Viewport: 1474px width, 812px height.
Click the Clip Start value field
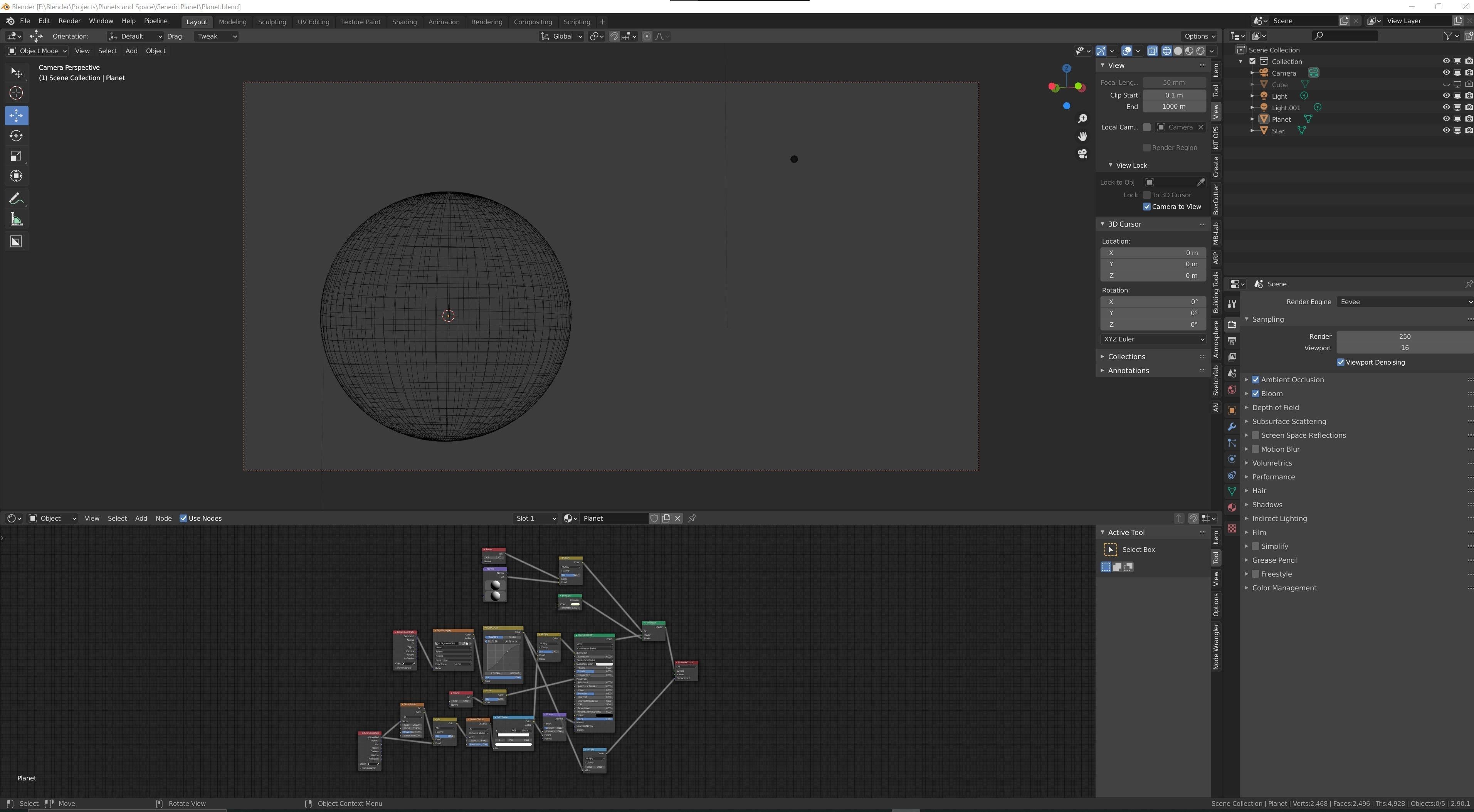click(x=1173, y=95)
